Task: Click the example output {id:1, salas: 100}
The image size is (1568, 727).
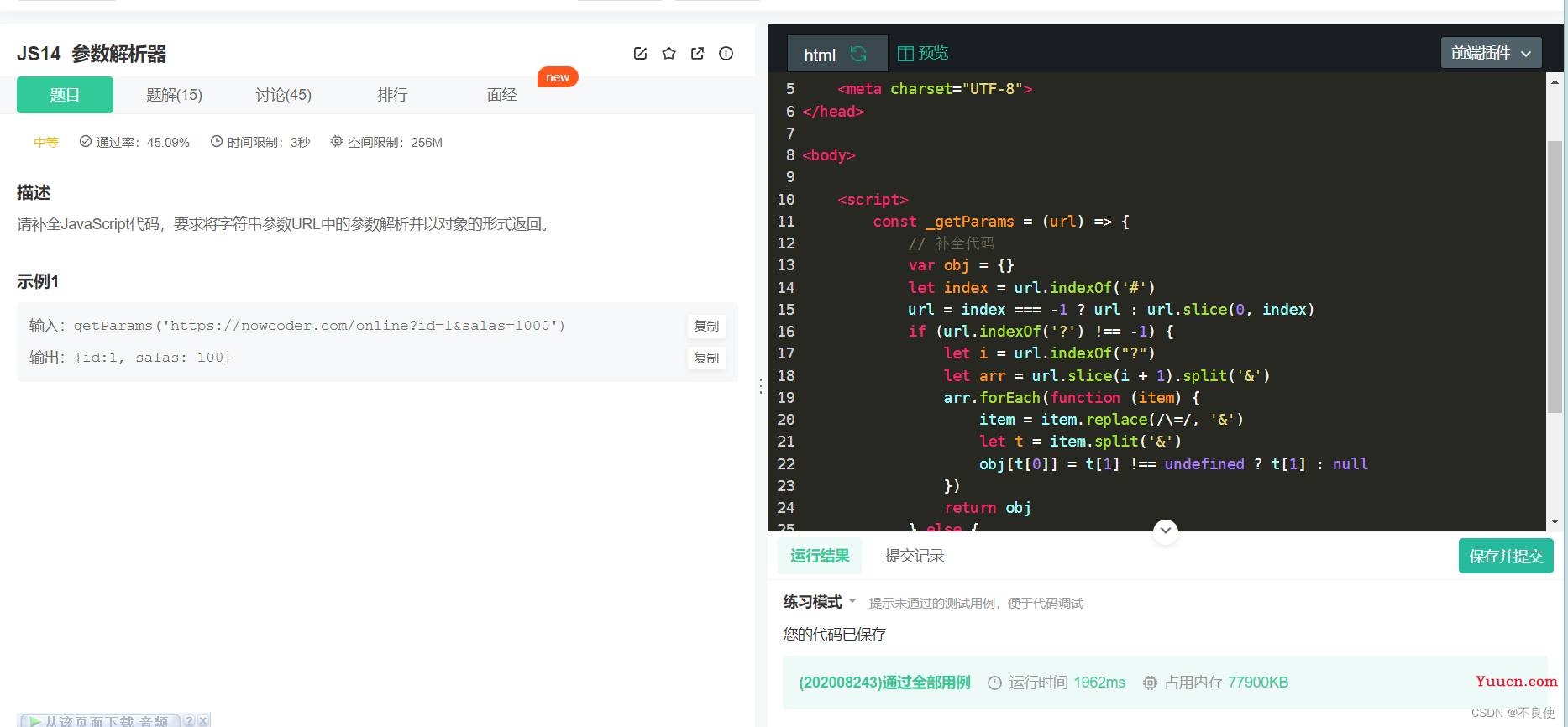Action: point(153,358)
